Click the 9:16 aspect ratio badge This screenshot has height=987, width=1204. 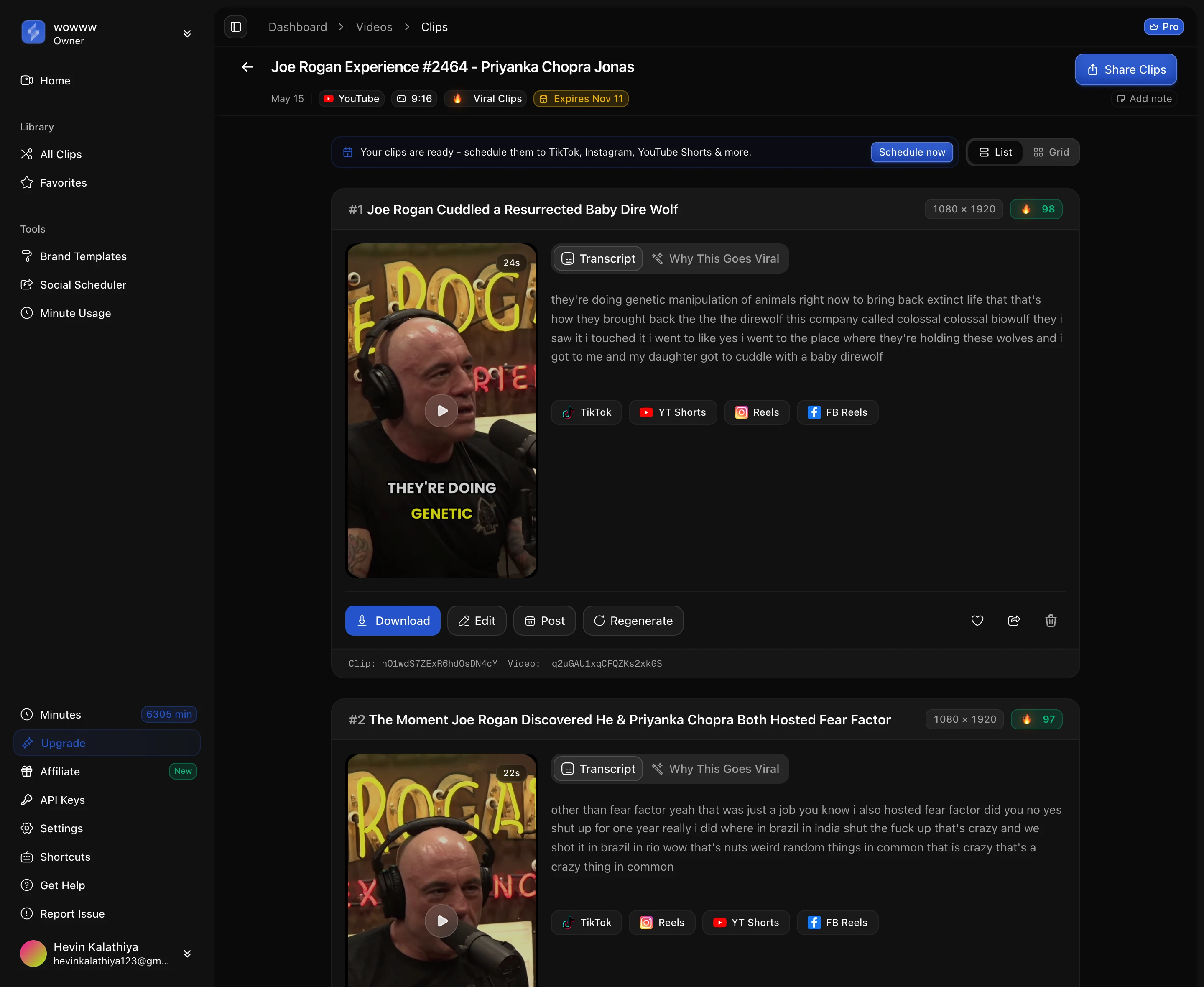414,98
